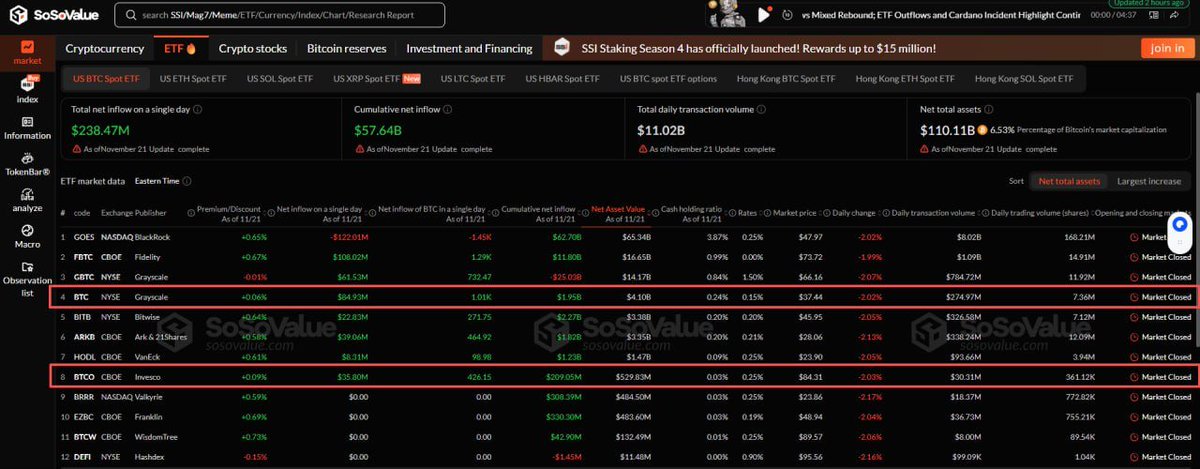Click the clock icon in BlackRock Market Closed cell

1134,237
